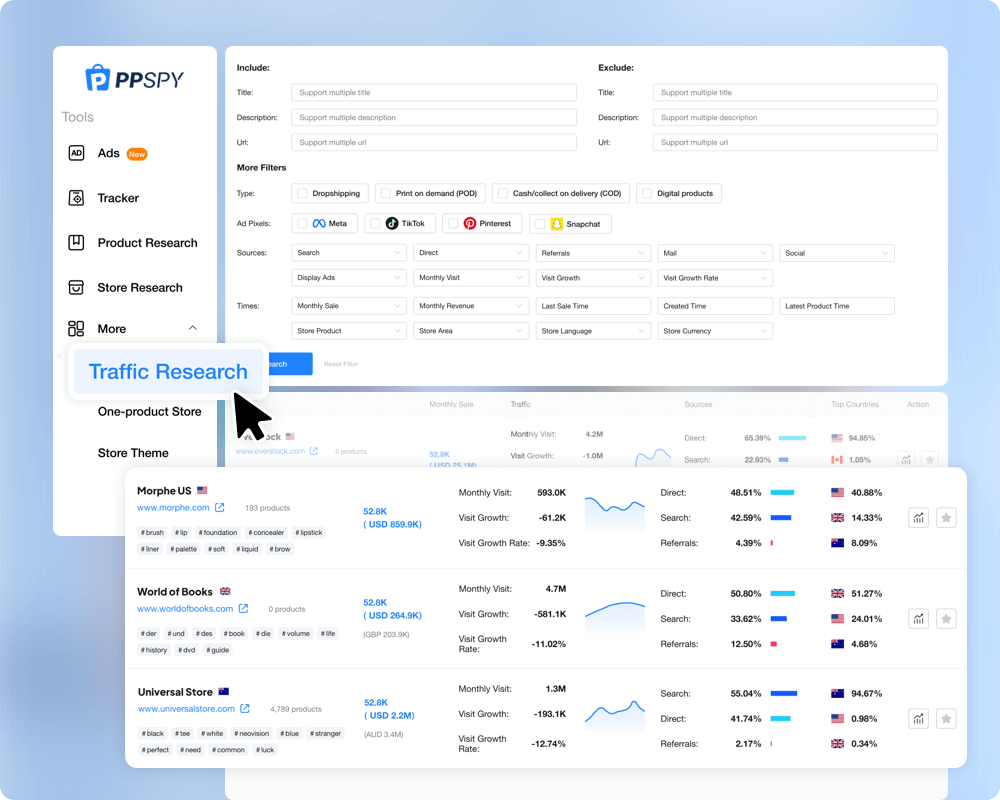
Task: Open the Social source dropdown
Action: [x=837, y=253]
